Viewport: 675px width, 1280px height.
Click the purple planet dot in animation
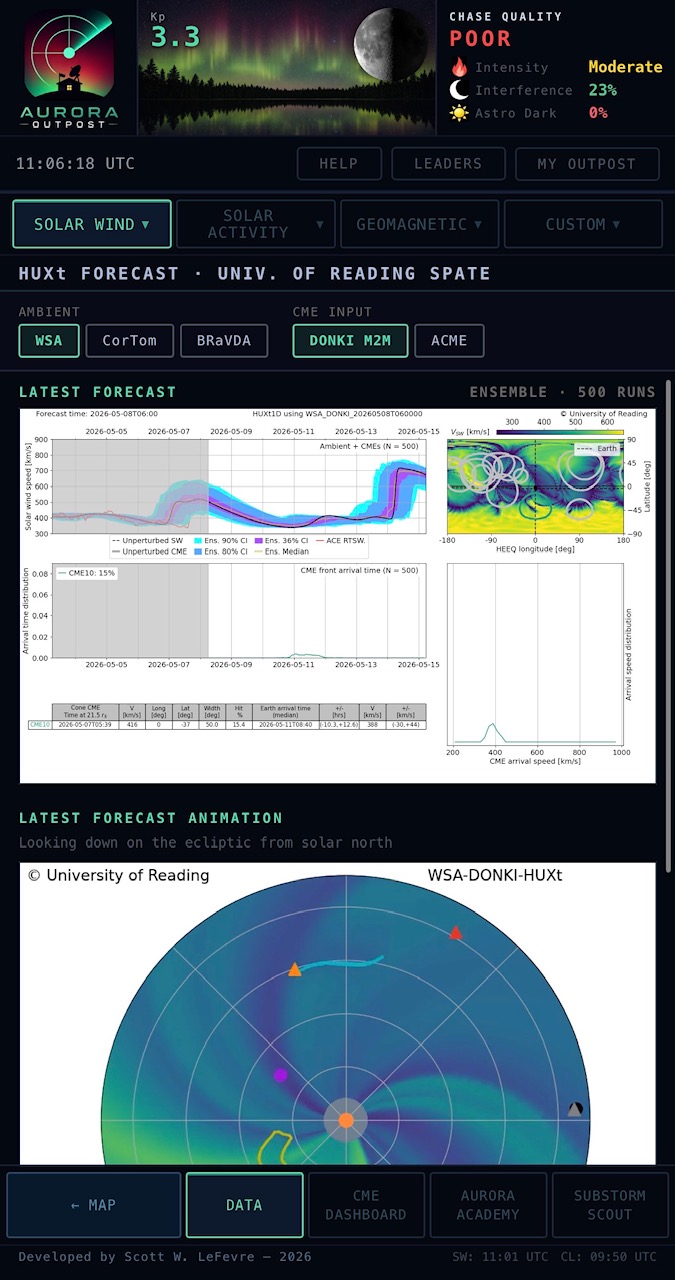(x=281, y=1075)
